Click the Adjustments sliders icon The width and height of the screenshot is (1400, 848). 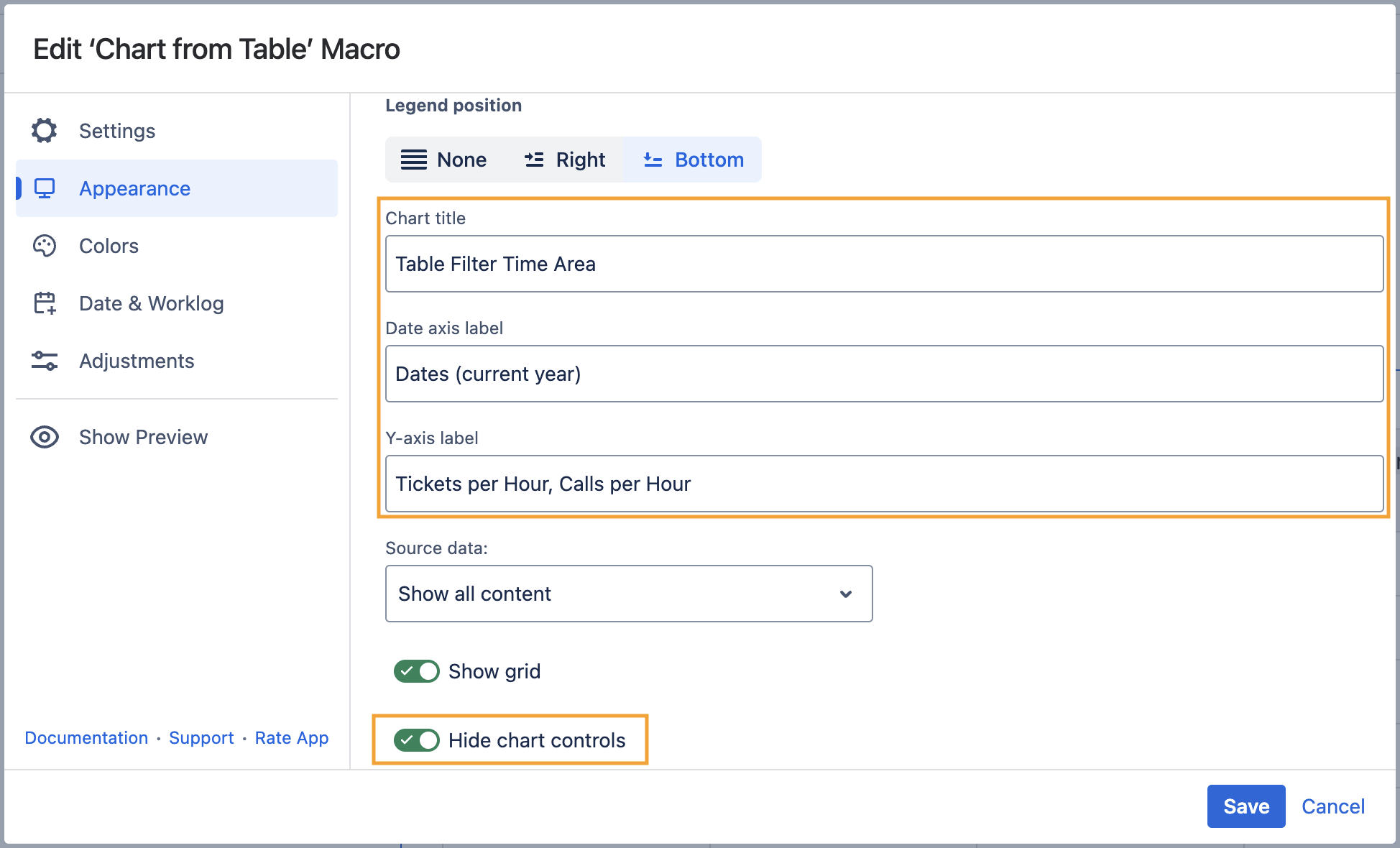45,361
